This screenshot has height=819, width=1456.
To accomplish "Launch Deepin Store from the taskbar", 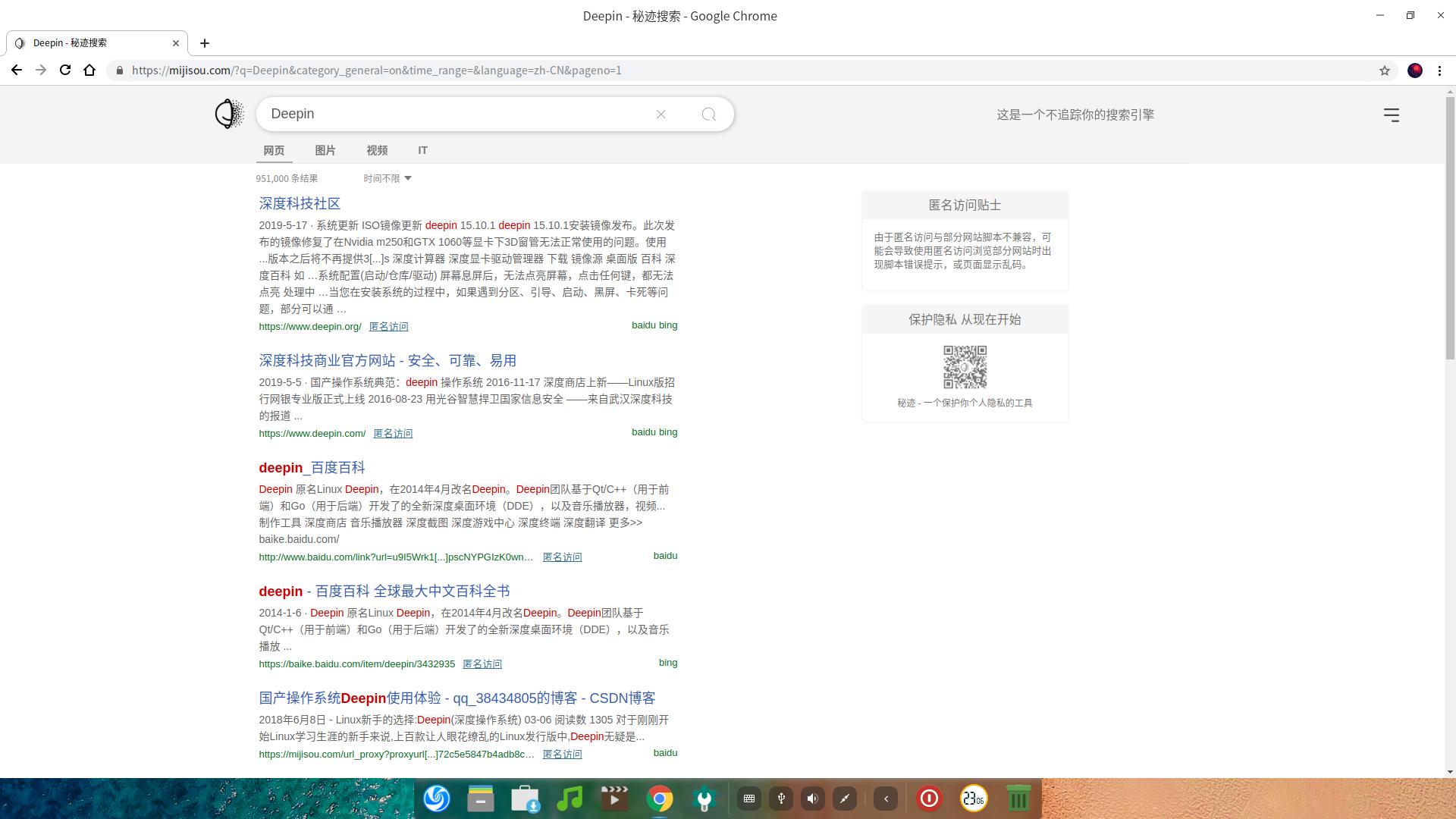I will pyautogui.click(x=526, y=798).
